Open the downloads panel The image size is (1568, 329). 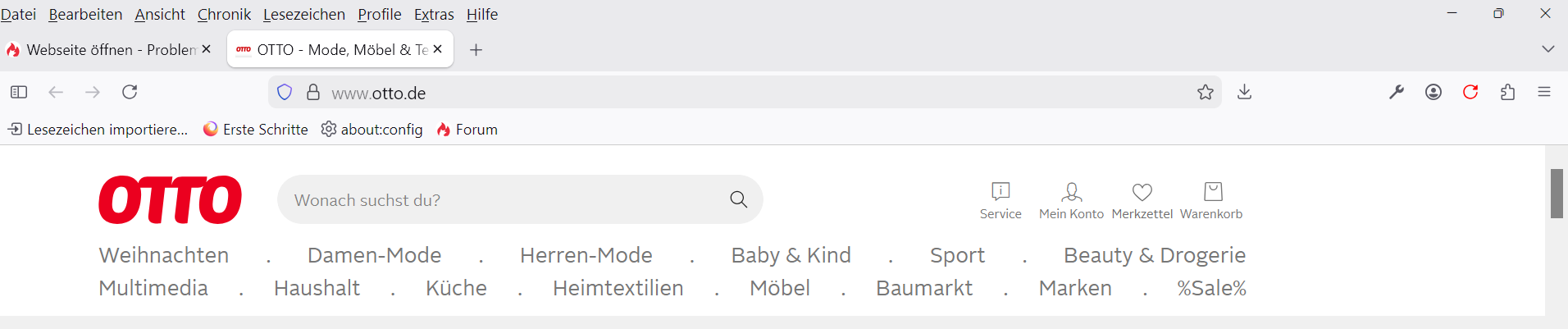tap(1244, 92)
